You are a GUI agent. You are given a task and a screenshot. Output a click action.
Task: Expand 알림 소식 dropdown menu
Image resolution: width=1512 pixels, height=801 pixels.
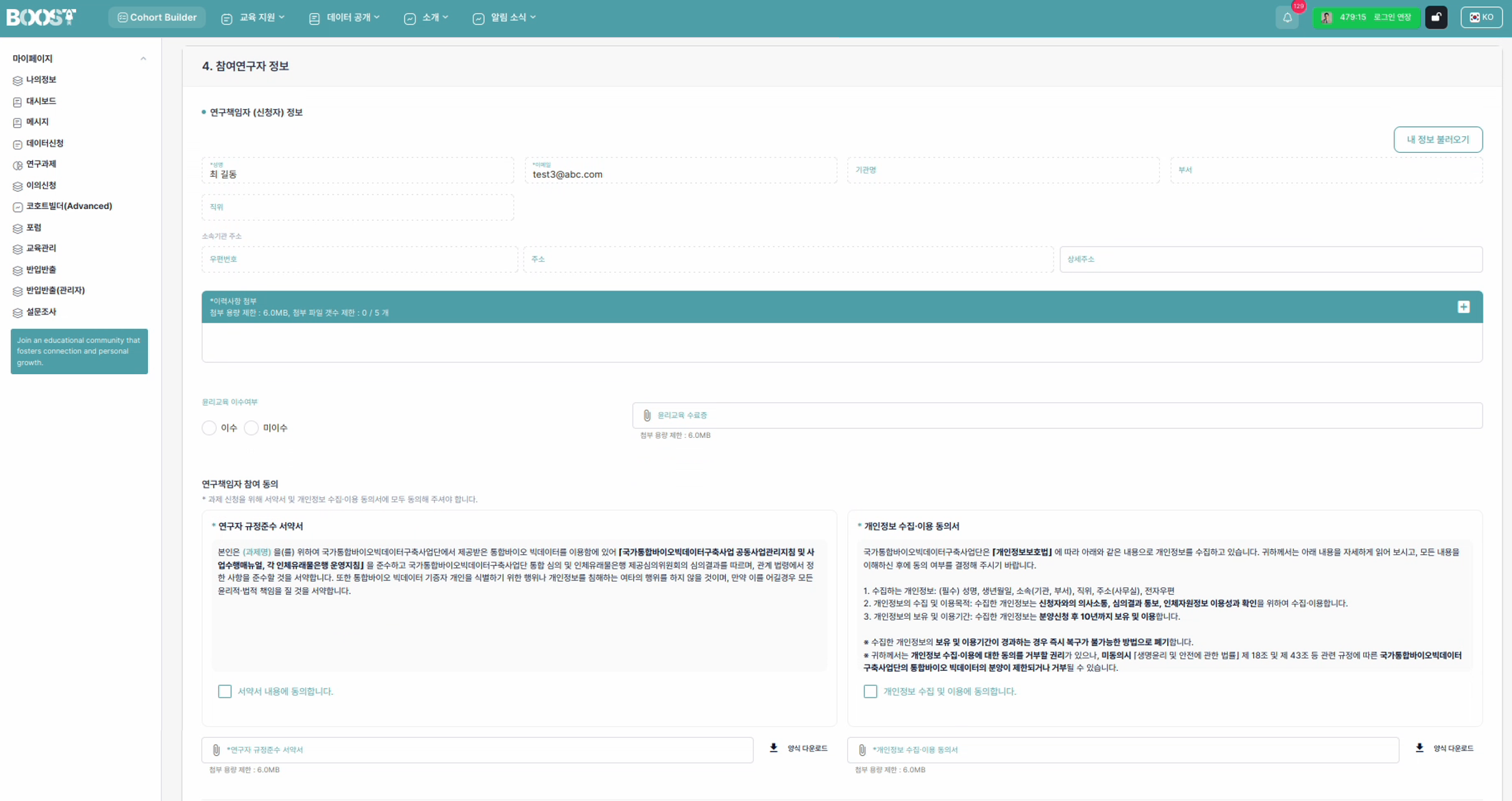point(504,18)
